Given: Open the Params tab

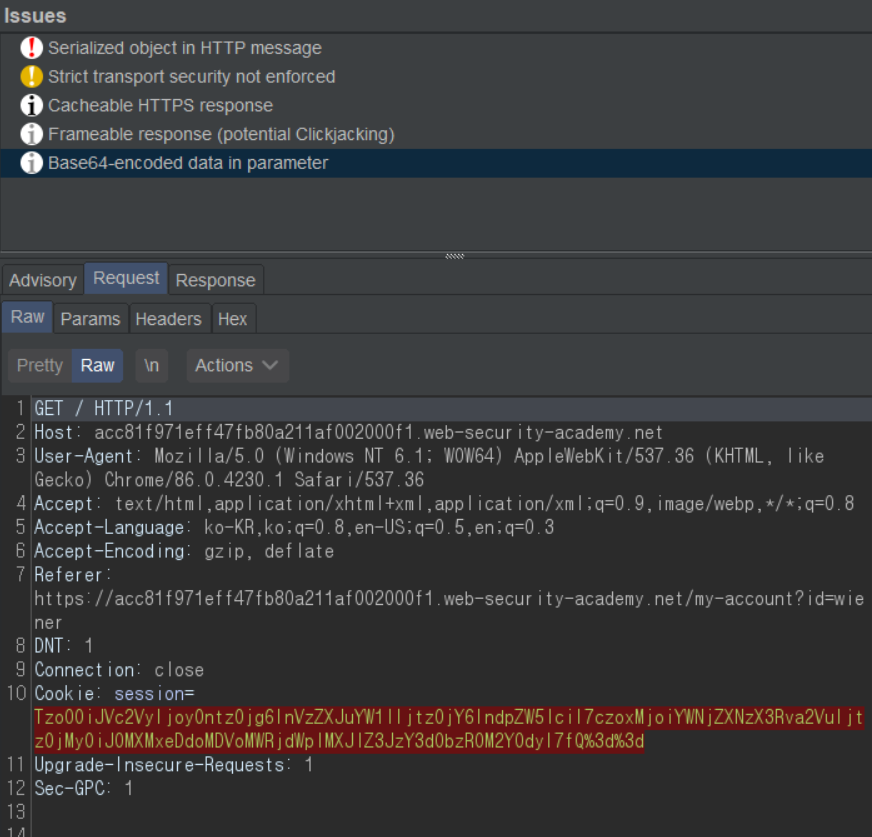Looking at the screenshot, I should [x=90, y=319].
